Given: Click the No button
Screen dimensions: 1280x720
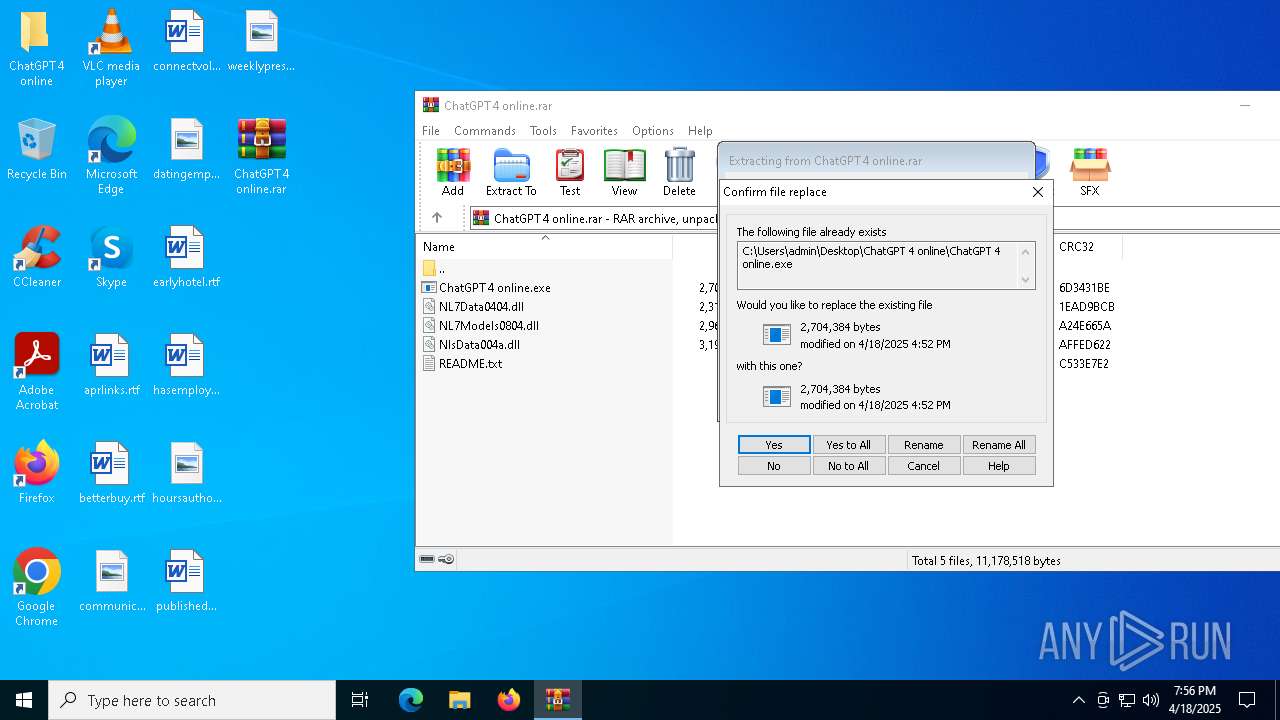Looking at the screenshot, I should (774, 466).
